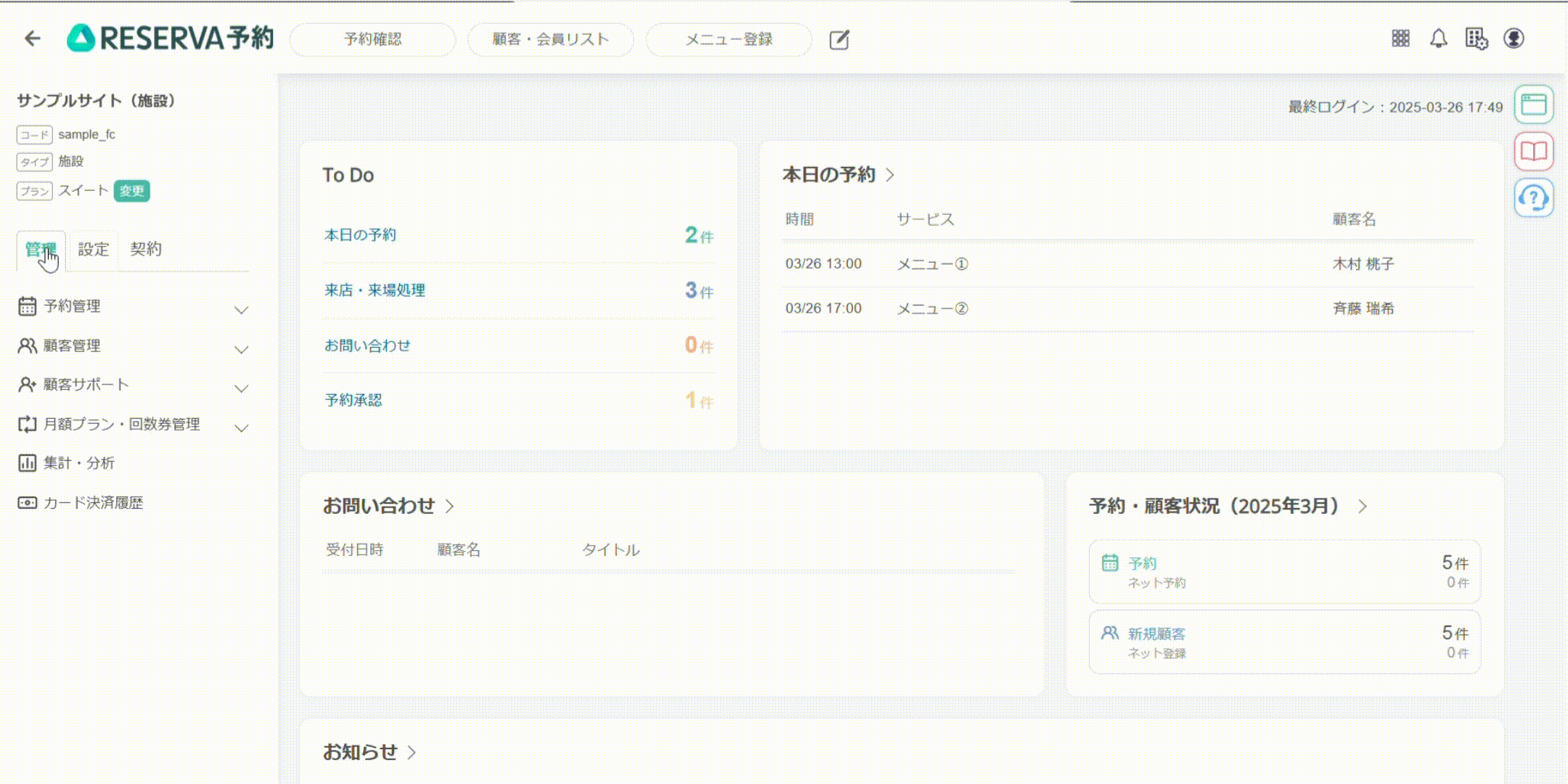Click the 予約 5件 status card
Image resolution: width=1568 pixels, height=784 pixels.
click(x=1285, y=572)
